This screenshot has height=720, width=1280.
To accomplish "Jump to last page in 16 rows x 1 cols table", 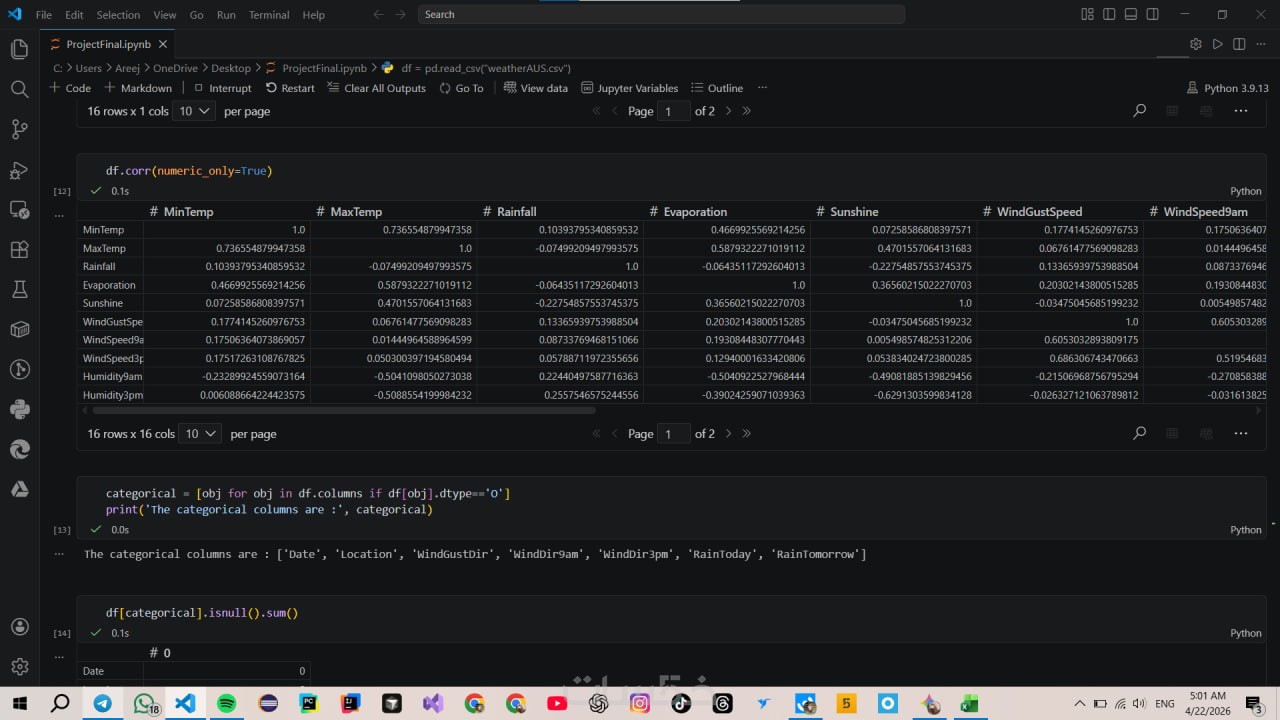I will click(746, 111).
